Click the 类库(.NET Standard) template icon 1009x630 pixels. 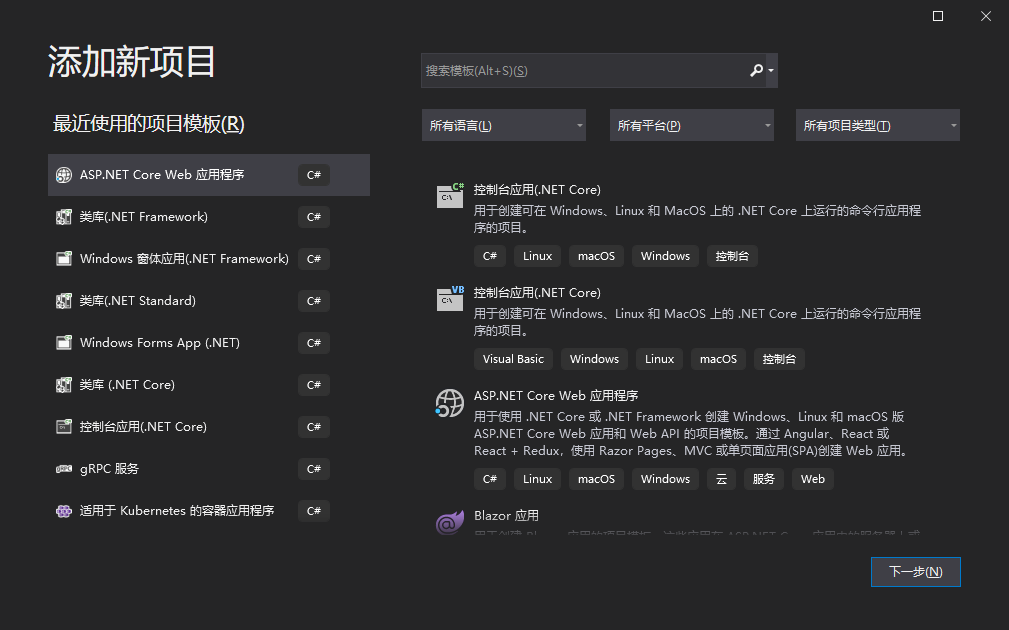63,300
